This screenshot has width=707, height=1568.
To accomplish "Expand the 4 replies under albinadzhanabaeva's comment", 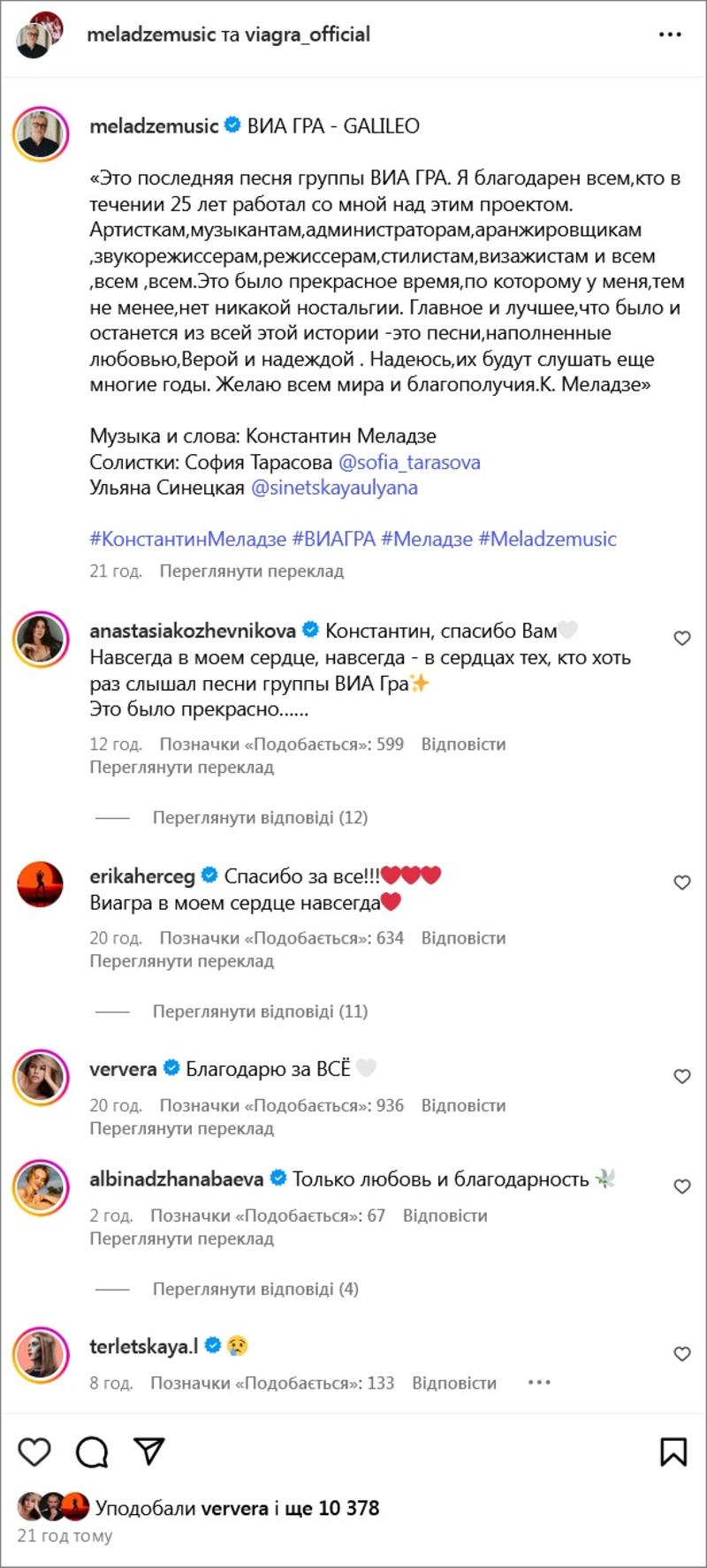I will click(x=255, y=1289).
